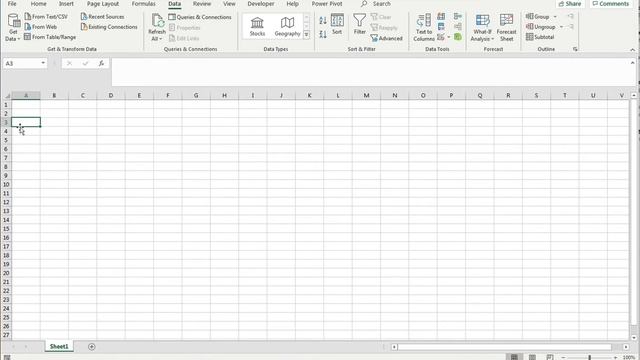
Task: Import data From Web
Action: 40,27
